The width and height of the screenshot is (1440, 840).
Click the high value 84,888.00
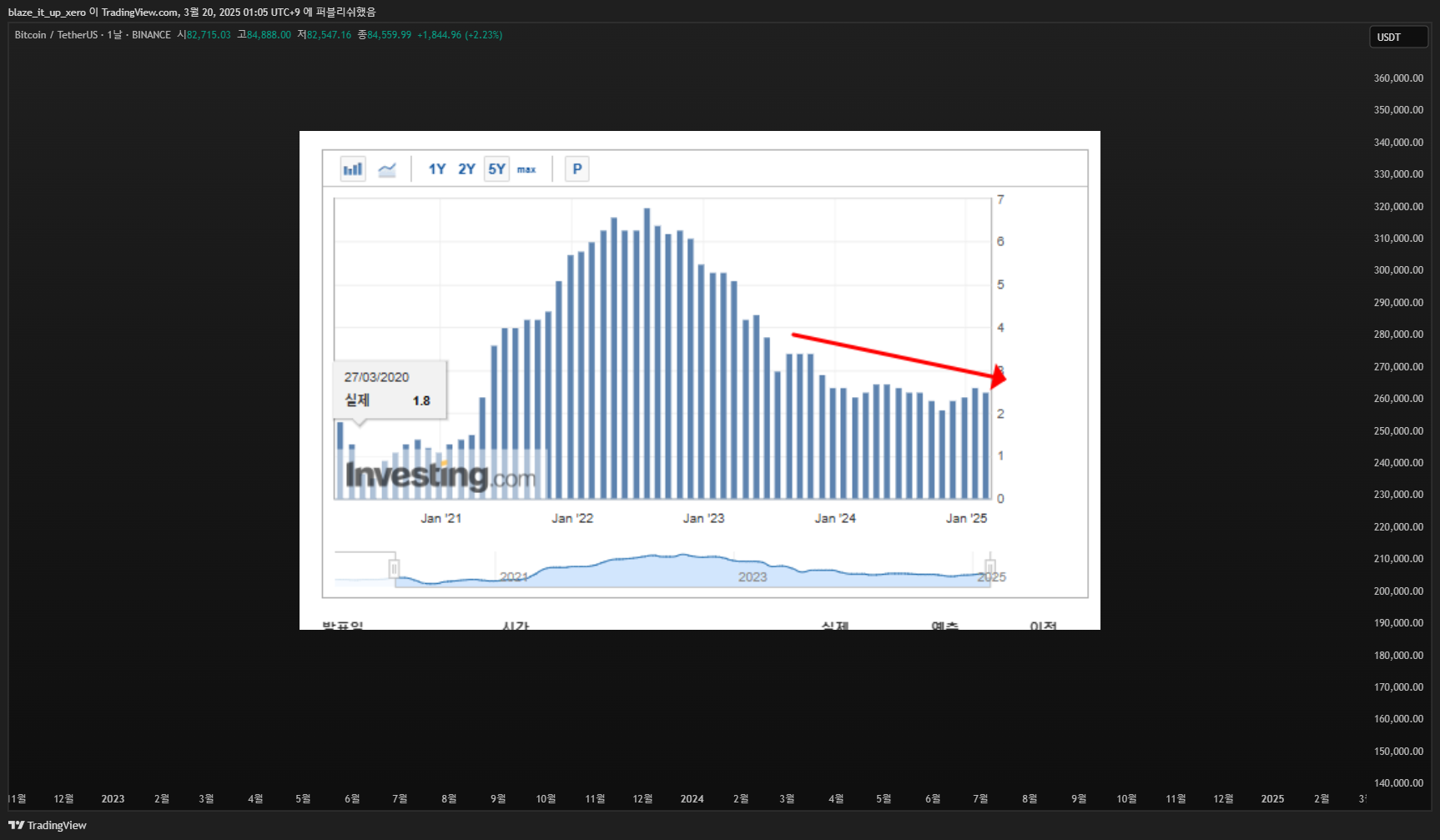(269, 35)
